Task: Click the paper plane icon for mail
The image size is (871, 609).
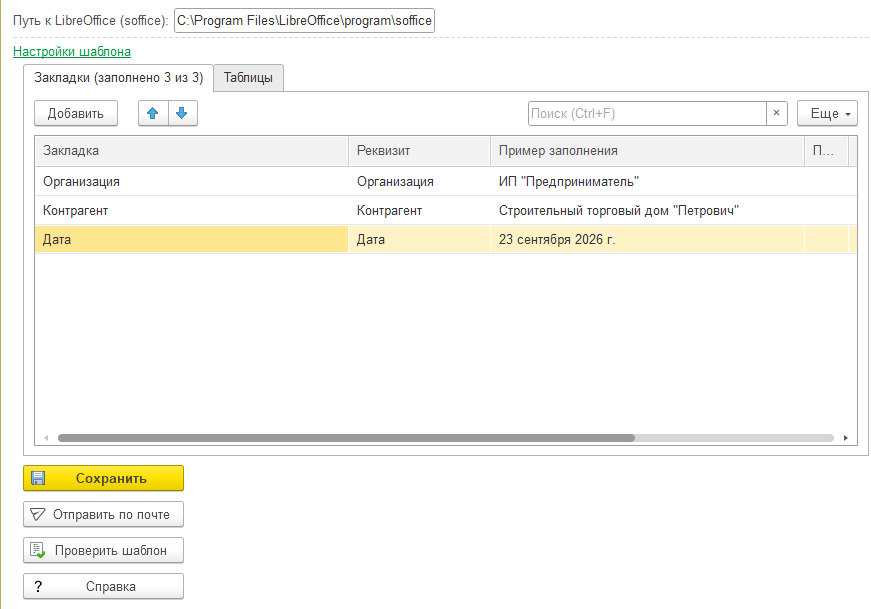Action: pyautogui.click(x=37, y=515)
